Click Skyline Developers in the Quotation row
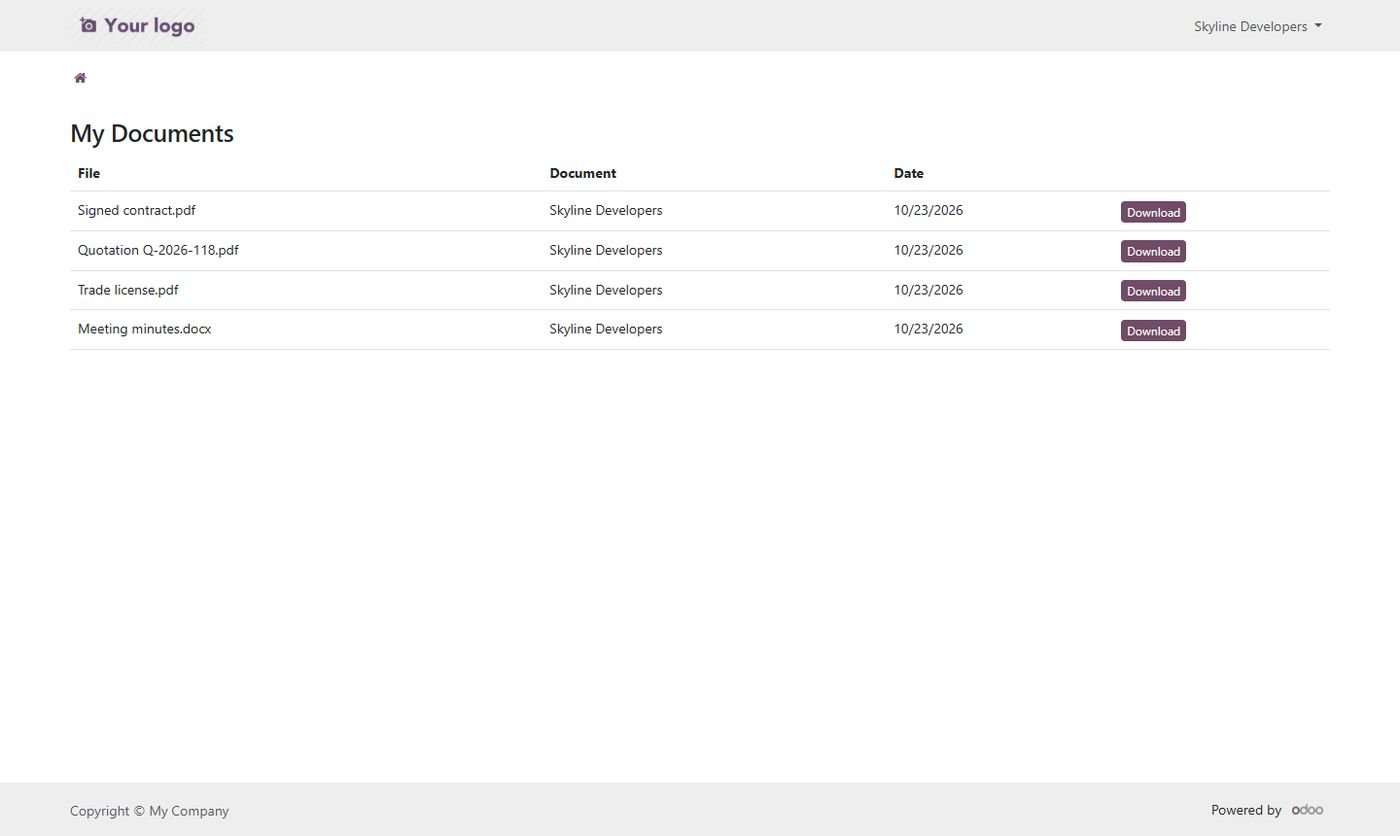The height and width of the screenshot is (836, 1400). (606, 250)
